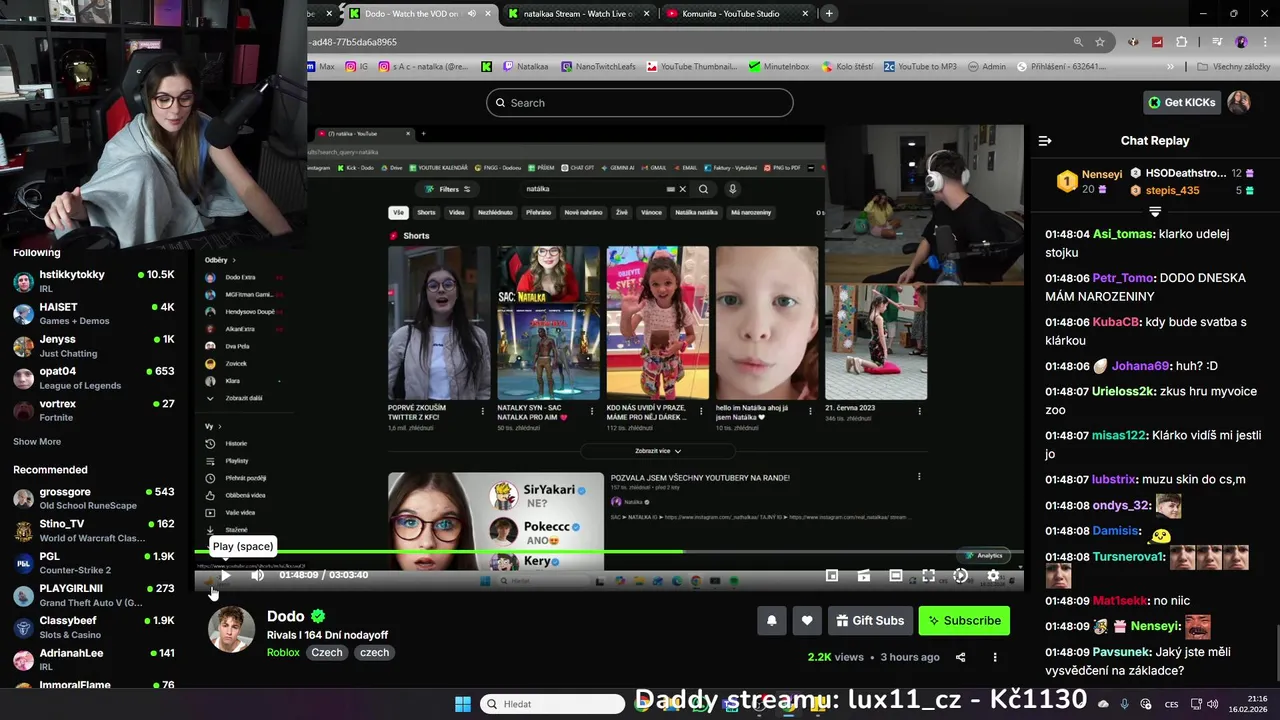Expand the gifters leaderboard chevron
The image size is (1280, 720).
(1155, 212)
